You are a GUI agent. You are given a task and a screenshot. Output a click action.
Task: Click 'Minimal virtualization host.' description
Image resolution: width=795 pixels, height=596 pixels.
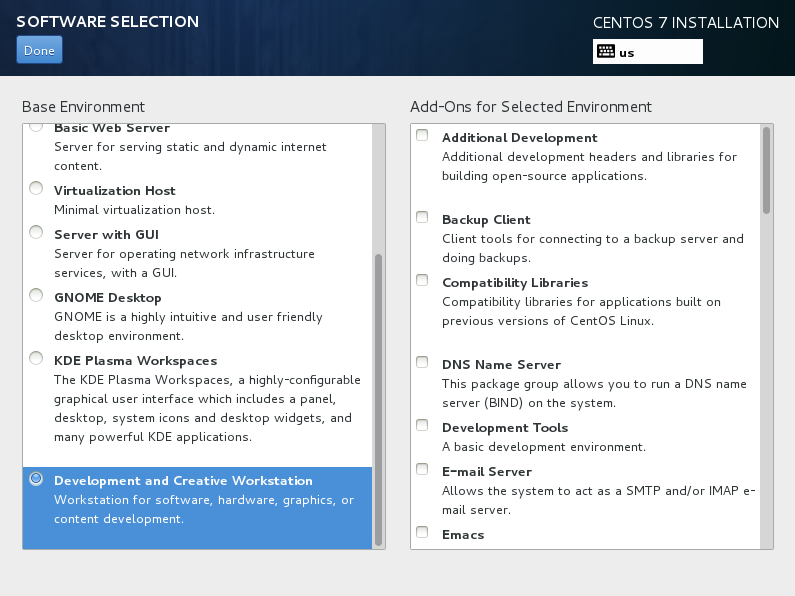[134, 210]
